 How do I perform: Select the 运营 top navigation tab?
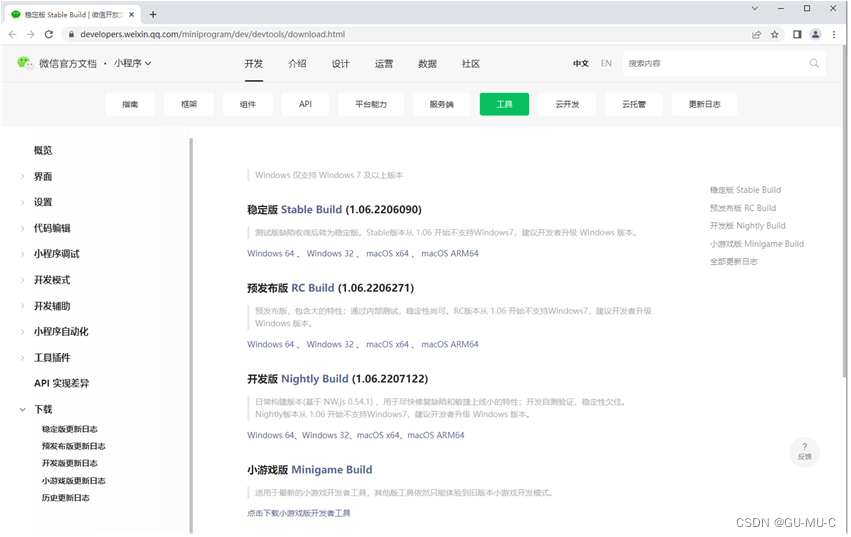[x=384, y=64]
